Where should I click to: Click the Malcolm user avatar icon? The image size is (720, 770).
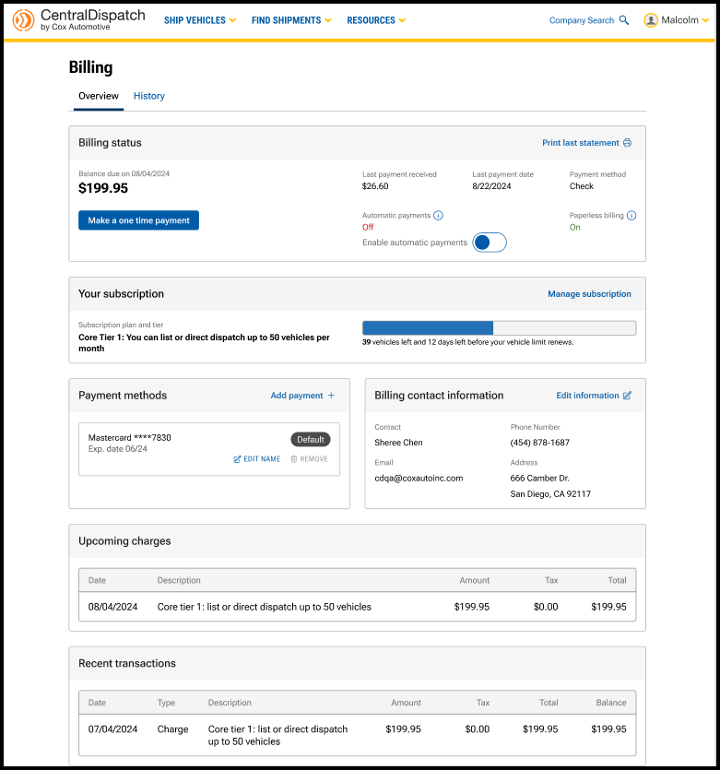coord(651,20)
